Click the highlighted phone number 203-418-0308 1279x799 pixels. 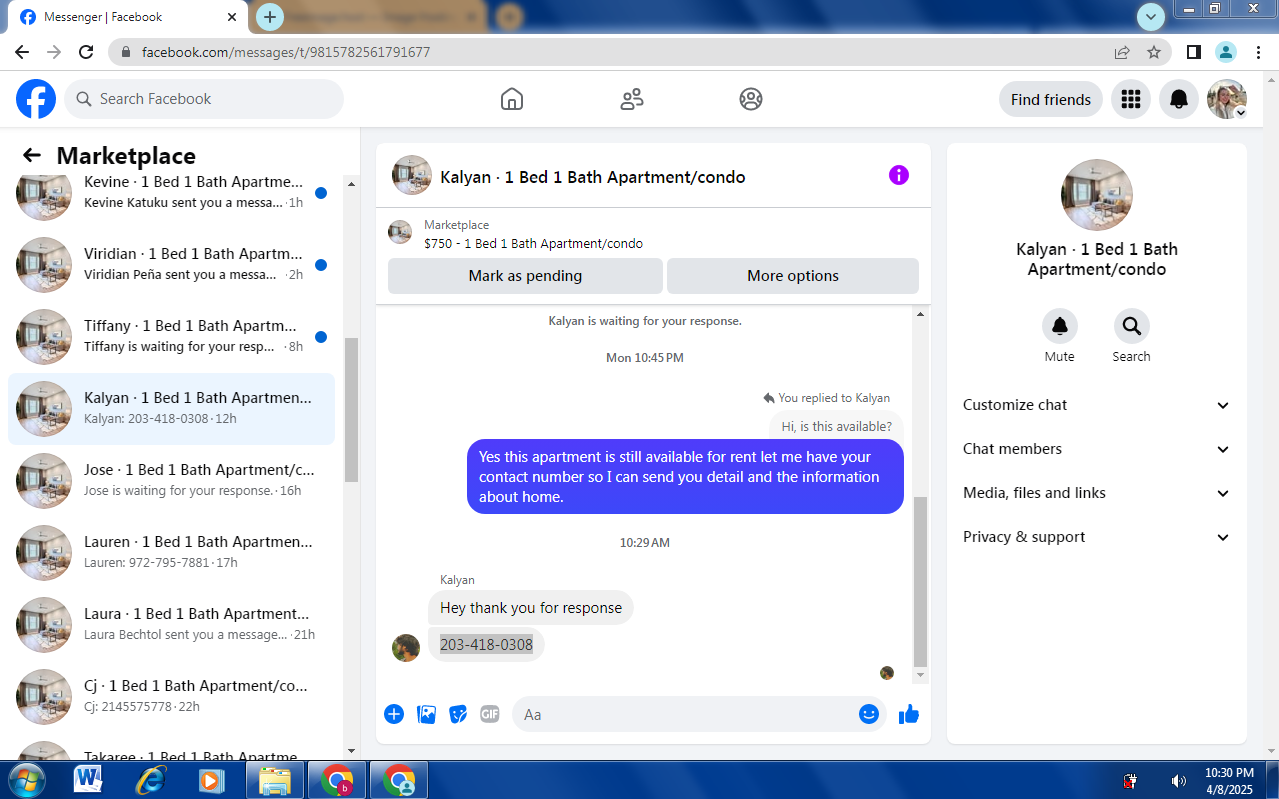click(x=486, y=645)
